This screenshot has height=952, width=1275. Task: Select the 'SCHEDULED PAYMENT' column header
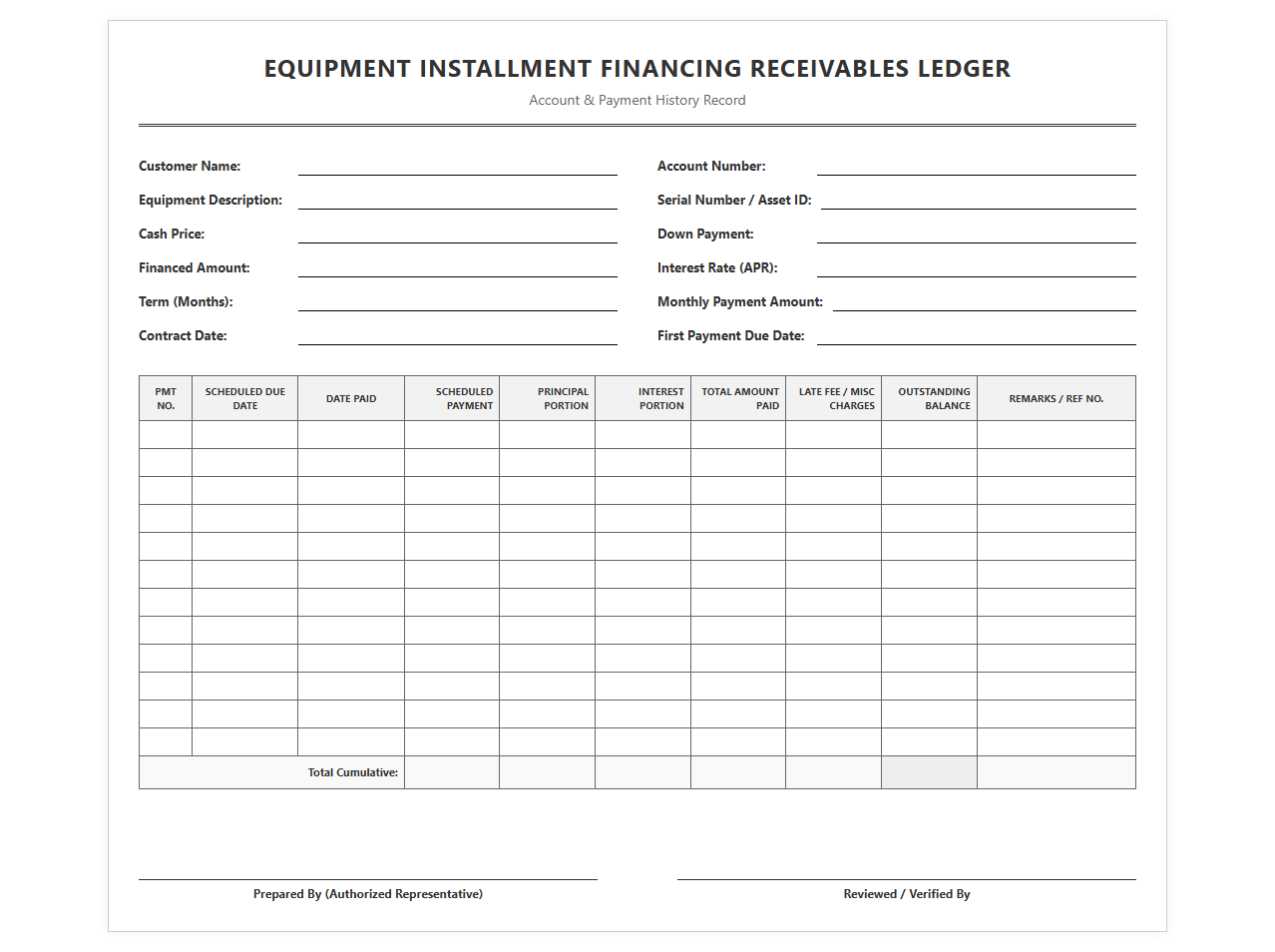coord(452,398)
